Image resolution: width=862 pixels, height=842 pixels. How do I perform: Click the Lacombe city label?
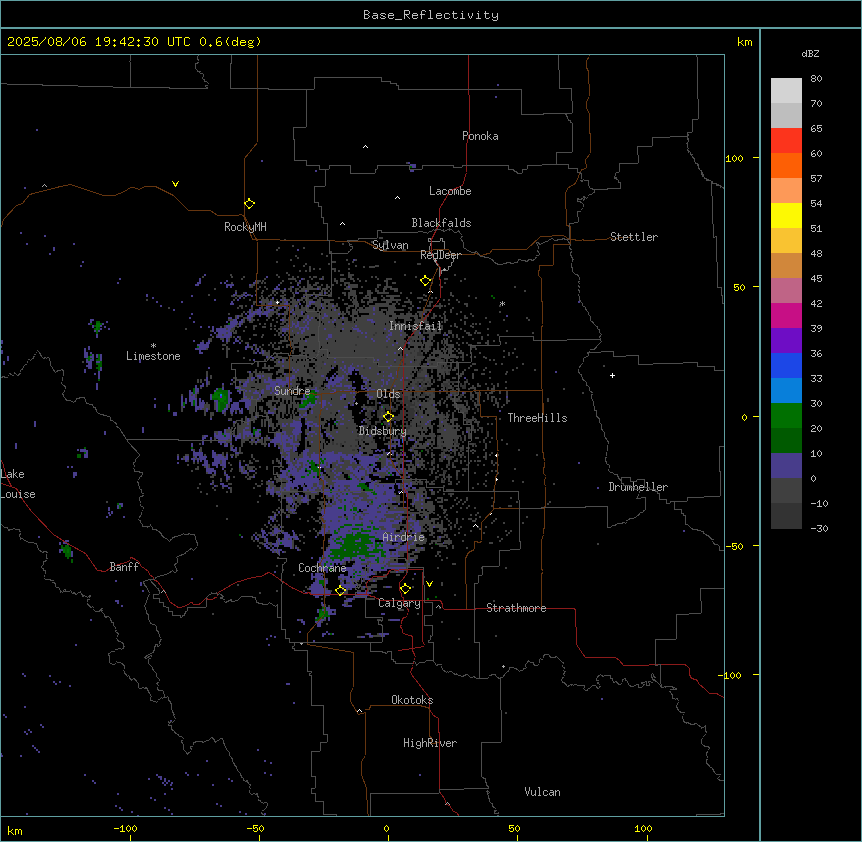click(450, 191)
